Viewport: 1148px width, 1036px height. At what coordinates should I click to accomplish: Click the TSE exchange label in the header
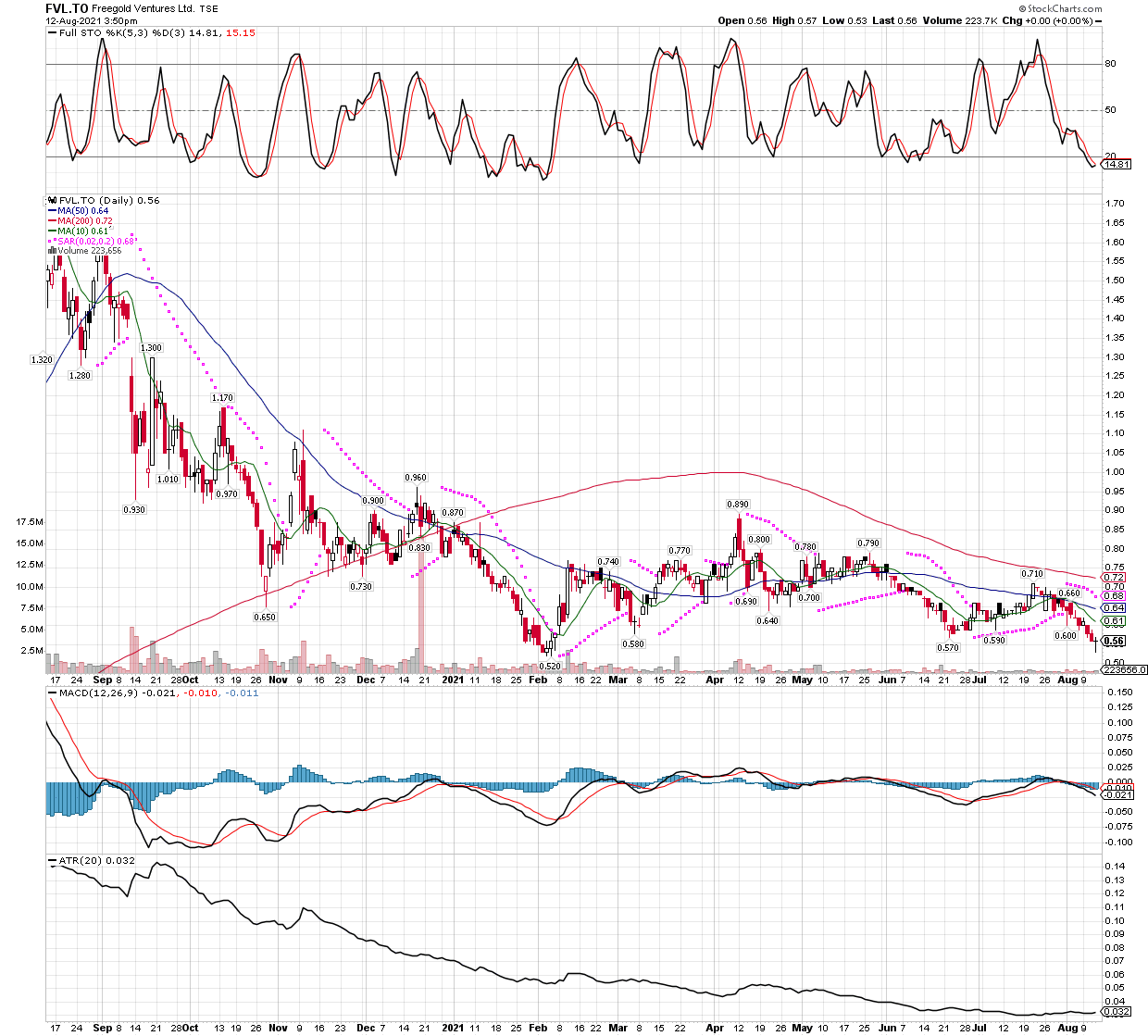point(209,8)
